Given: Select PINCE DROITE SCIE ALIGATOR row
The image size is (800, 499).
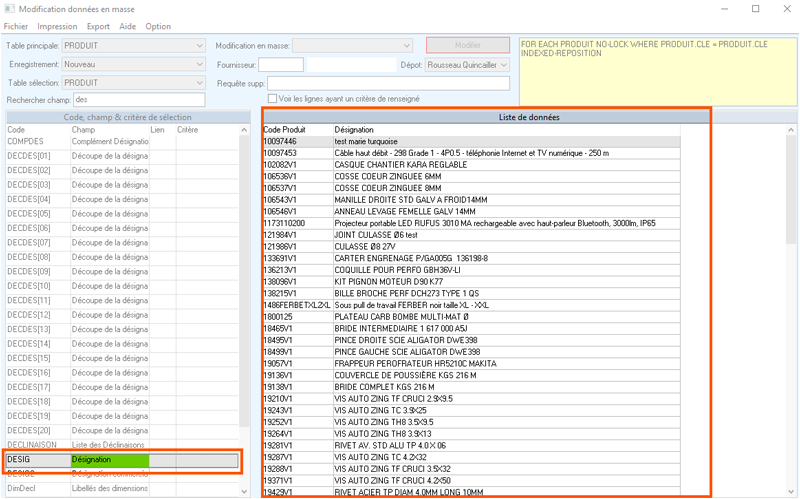Looking at the screenshot, I should (x=471, y=340).
